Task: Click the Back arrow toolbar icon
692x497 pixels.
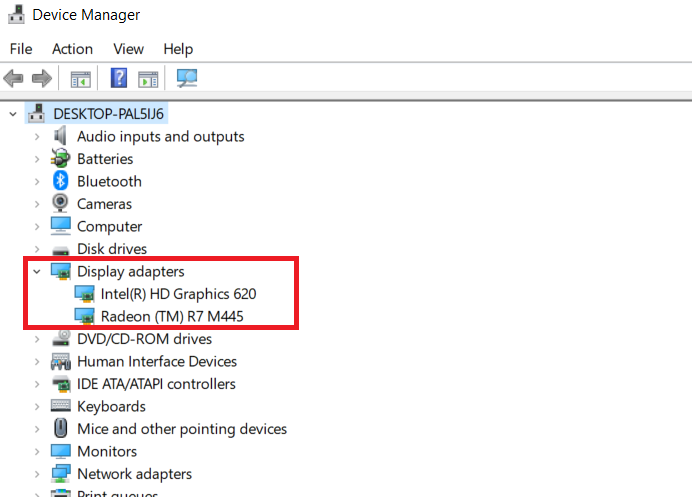Action: [x=13, y=79]
